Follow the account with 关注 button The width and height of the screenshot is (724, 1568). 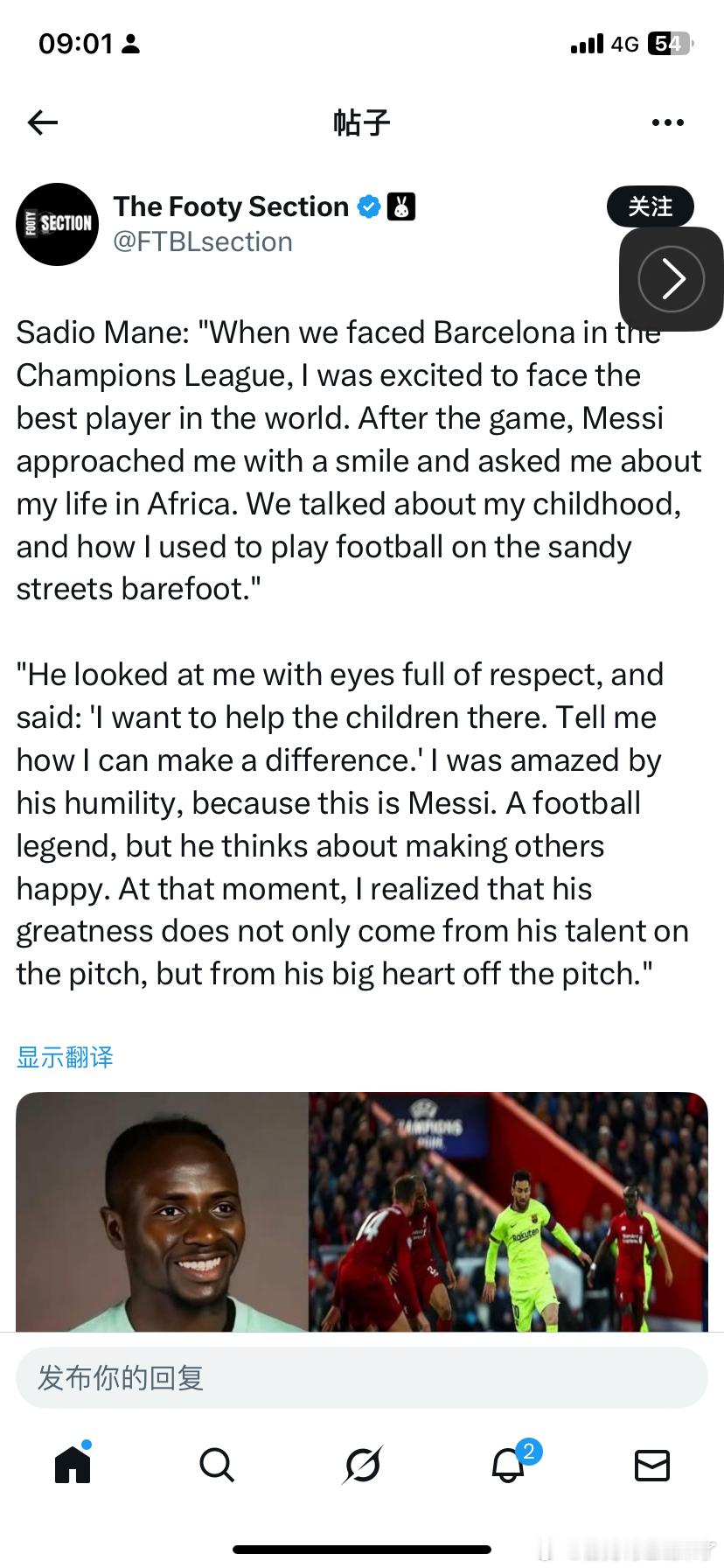click(650, 206)
